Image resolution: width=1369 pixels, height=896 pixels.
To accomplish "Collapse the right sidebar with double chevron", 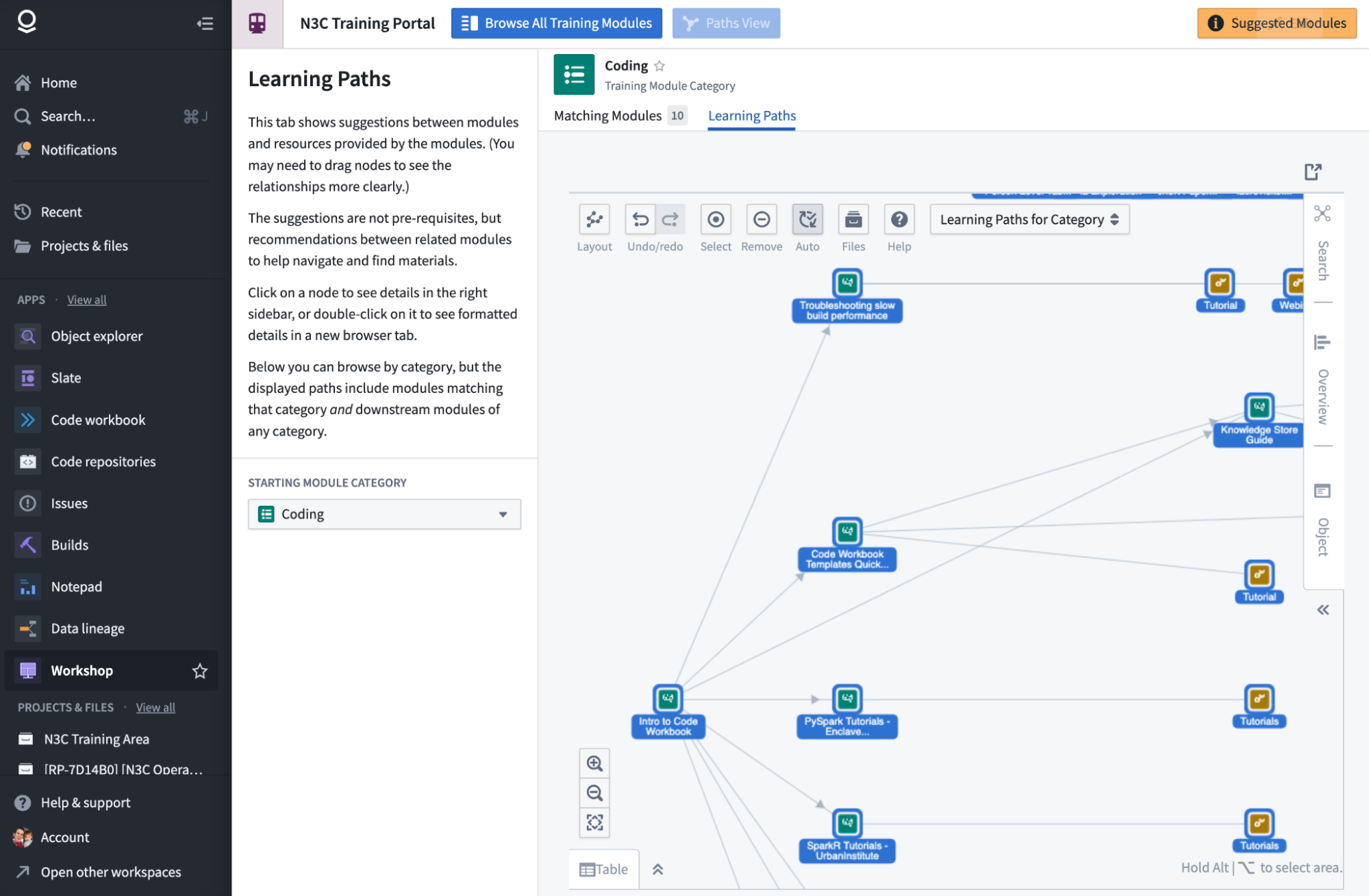I will 1322,610.
